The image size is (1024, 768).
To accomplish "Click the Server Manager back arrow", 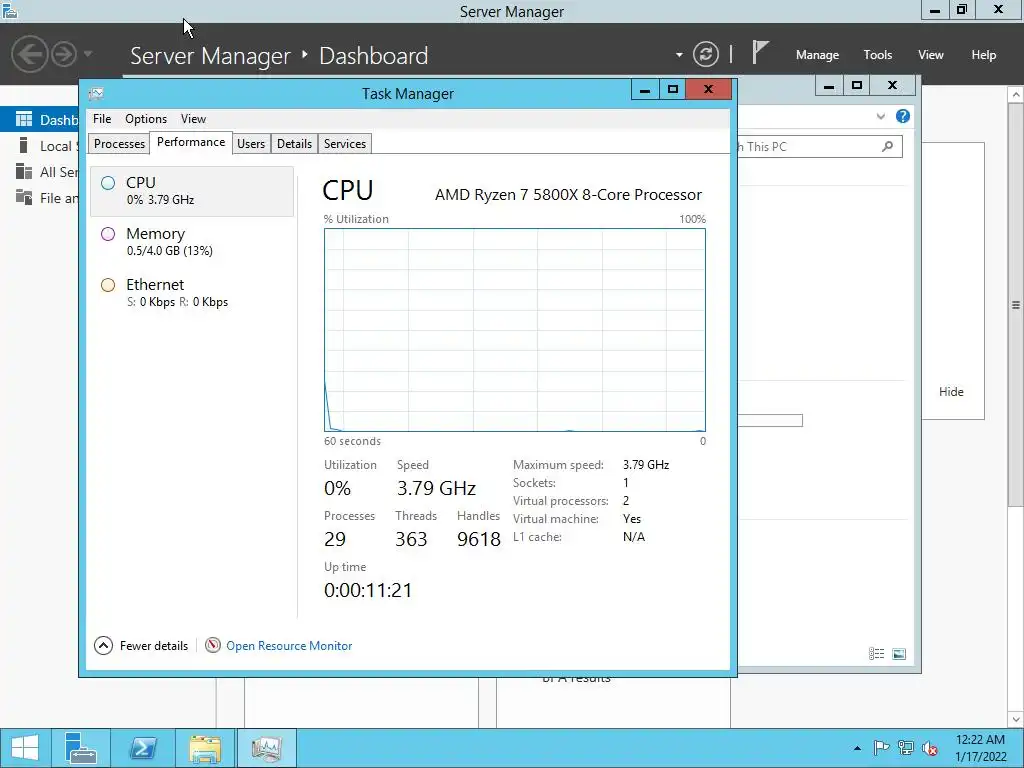I will point(29,54).
